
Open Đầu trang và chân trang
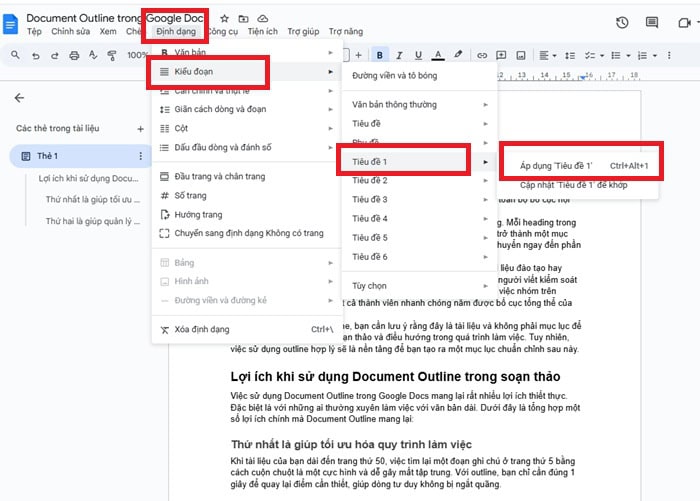point(247,176)
